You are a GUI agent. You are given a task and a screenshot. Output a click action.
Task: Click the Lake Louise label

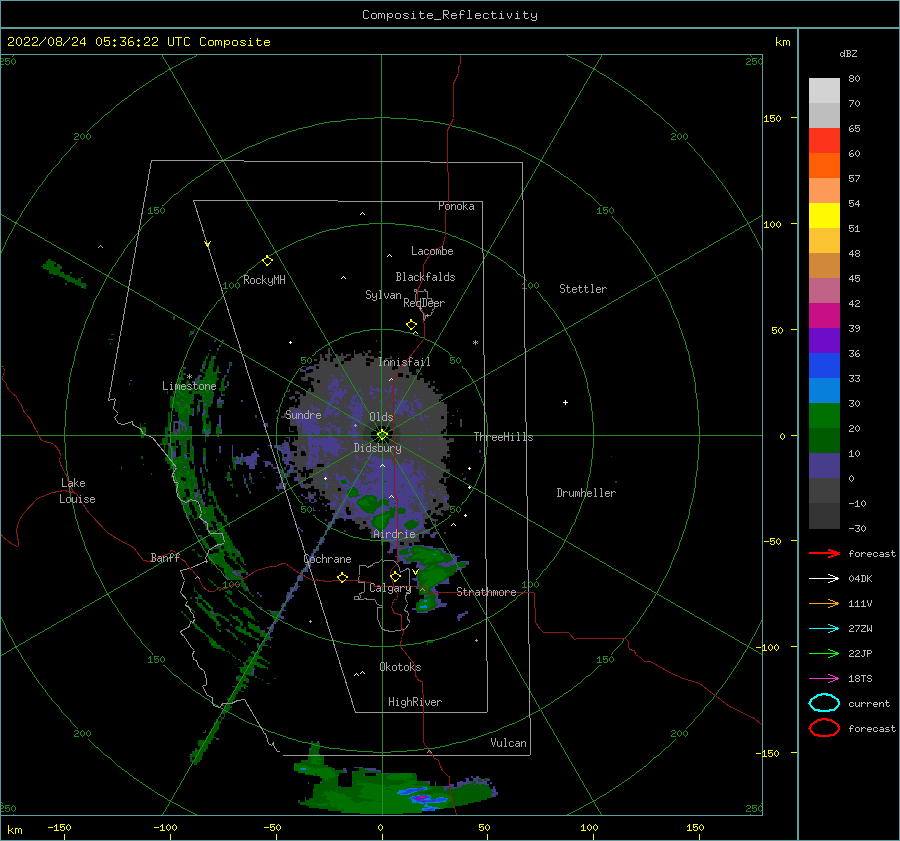point(77,491)
